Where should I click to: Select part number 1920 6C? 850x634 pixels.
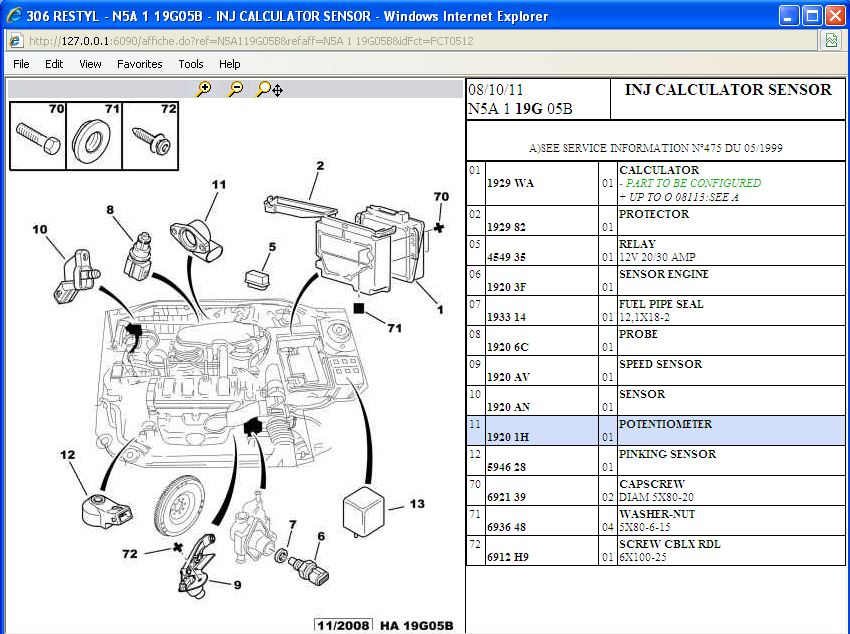pos(507,347)
